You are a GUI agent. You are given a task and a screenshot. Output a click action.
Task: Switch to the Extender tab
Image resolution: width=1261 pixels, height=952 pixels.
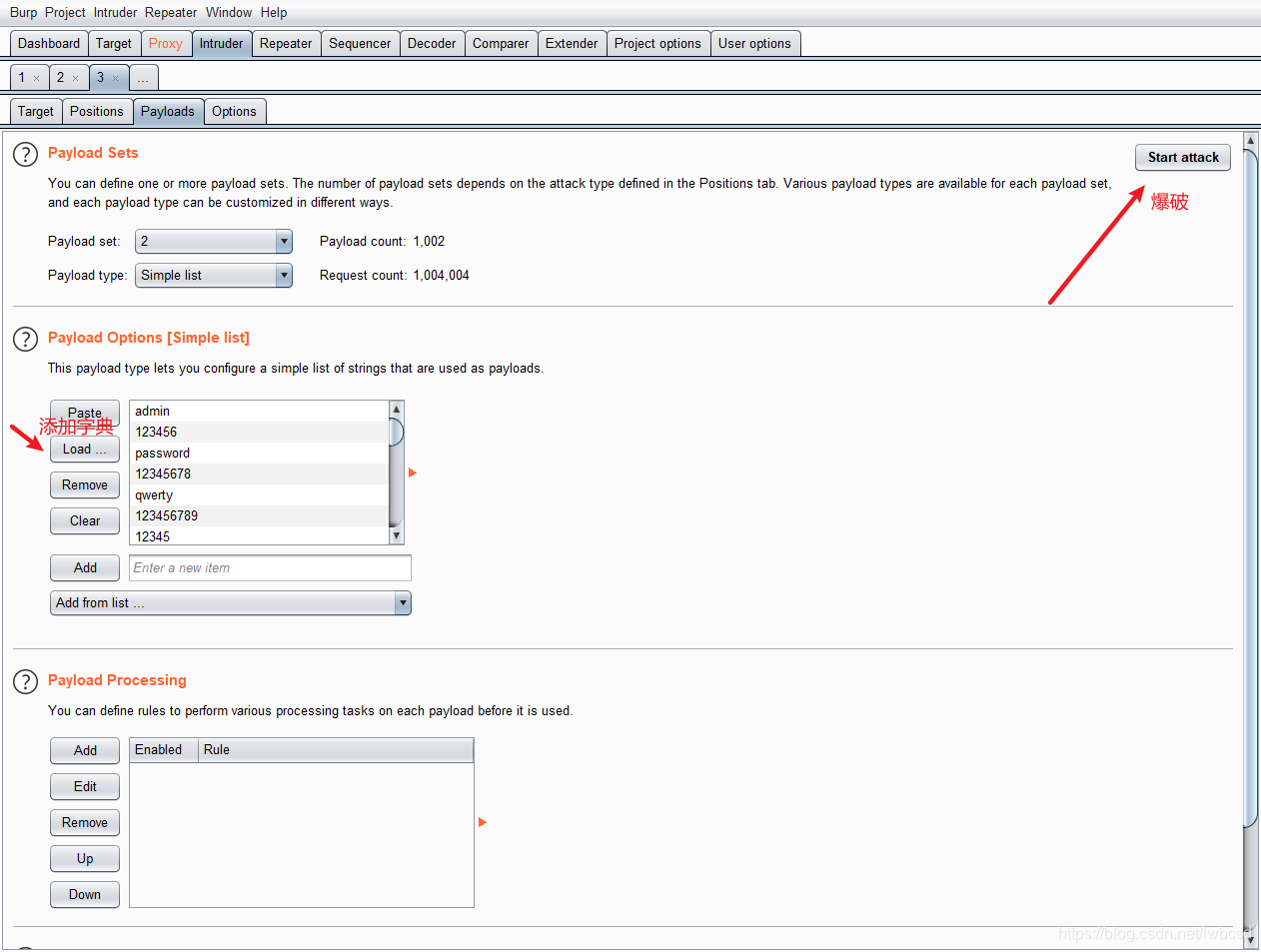coord(572,43)
